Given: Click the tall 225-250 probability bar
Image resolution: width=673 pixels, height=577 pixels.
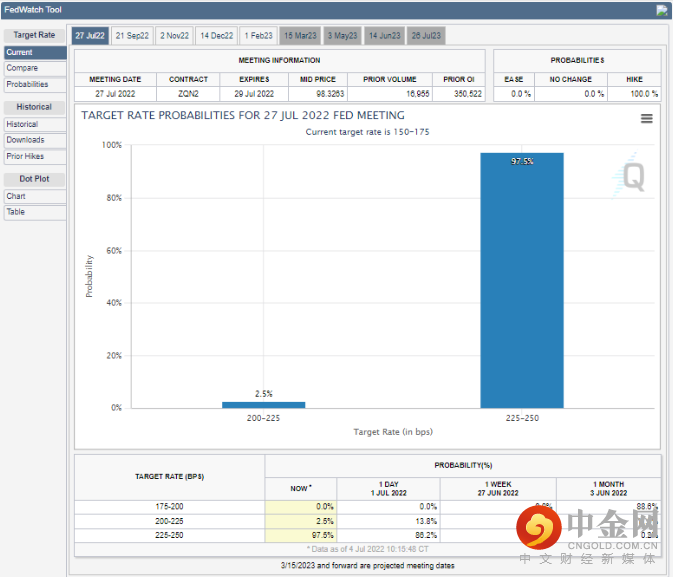Looking at the screenshot, I should (522, 280).
